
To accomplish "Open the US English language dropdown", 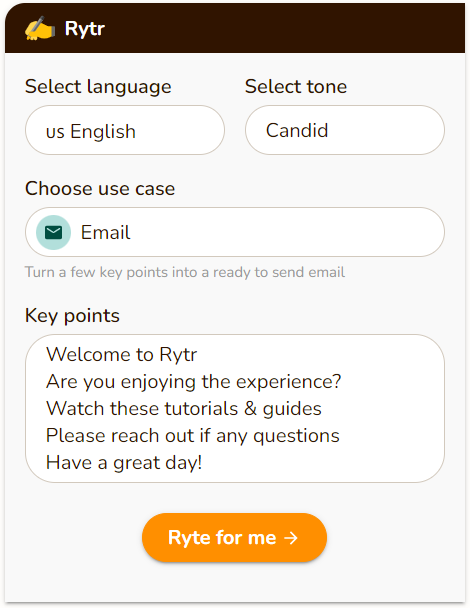I will coord(125,130).
